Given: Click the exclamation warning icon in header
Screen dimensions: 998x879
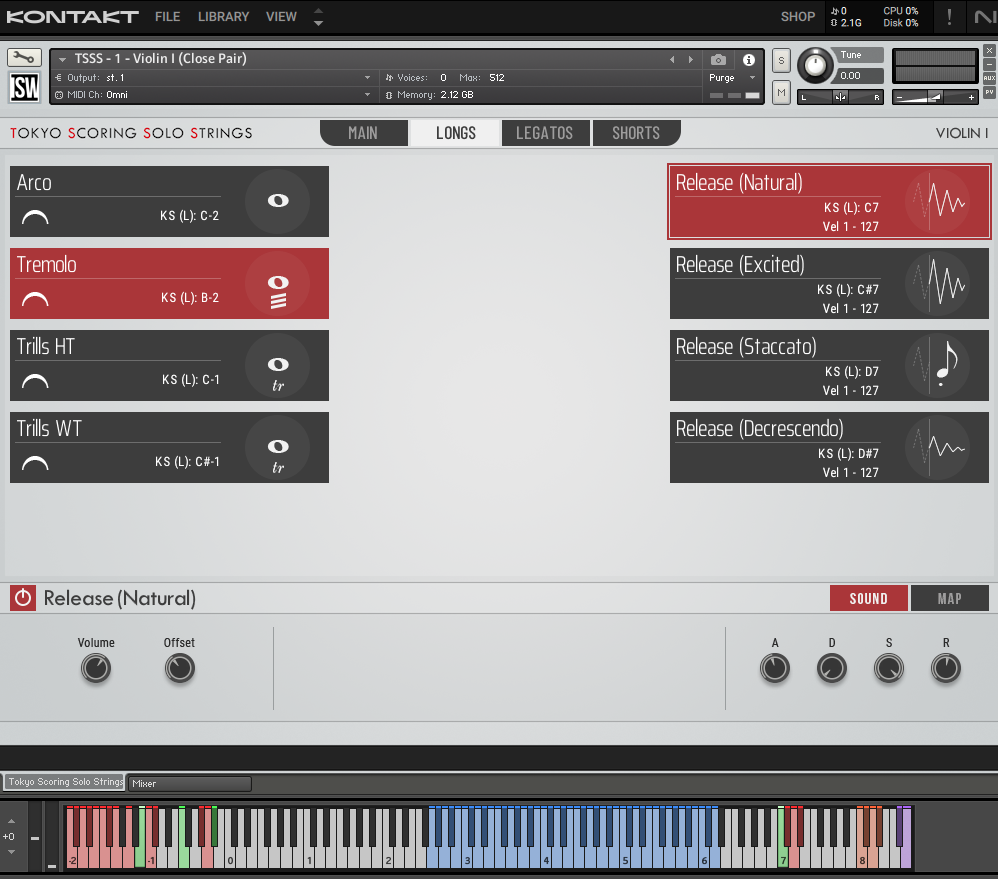Looking at the screenshot, I should 949,16.
